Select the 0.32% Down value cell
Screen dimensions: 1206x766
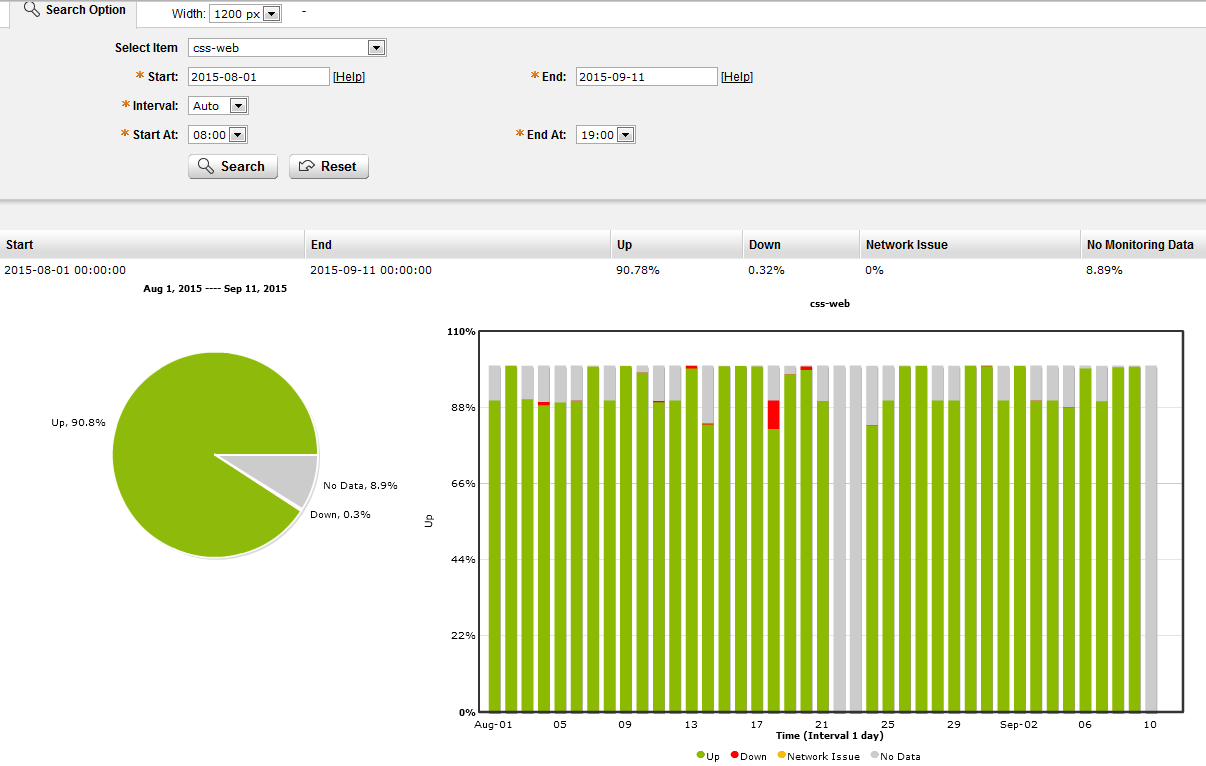pos(766,270)
